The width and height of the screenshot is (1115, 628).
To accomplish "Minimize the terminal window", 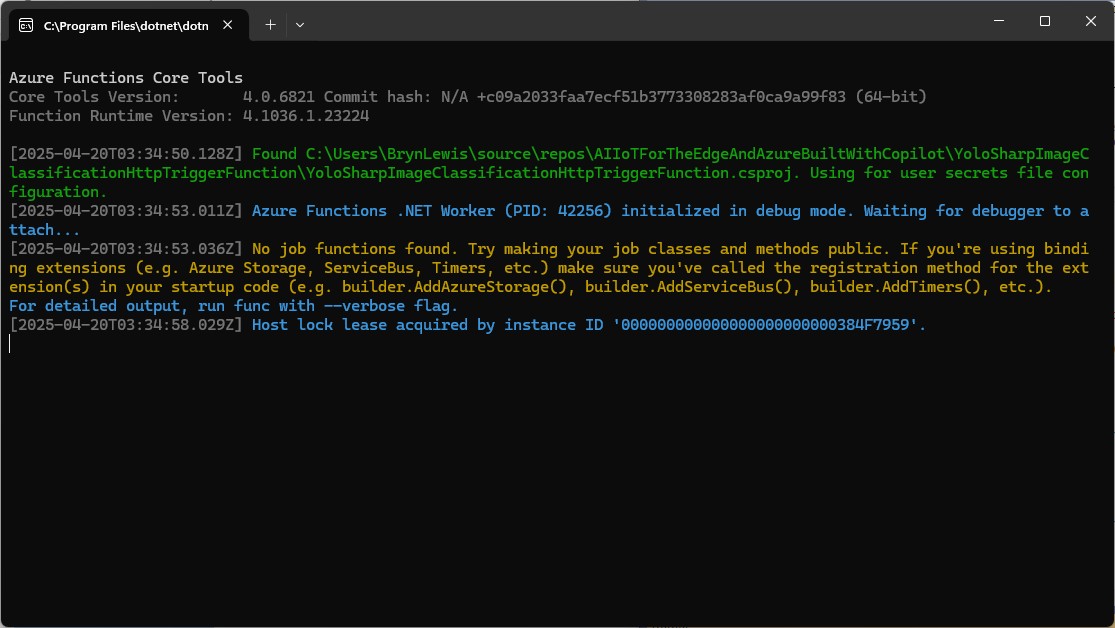I will pos(997,21).
